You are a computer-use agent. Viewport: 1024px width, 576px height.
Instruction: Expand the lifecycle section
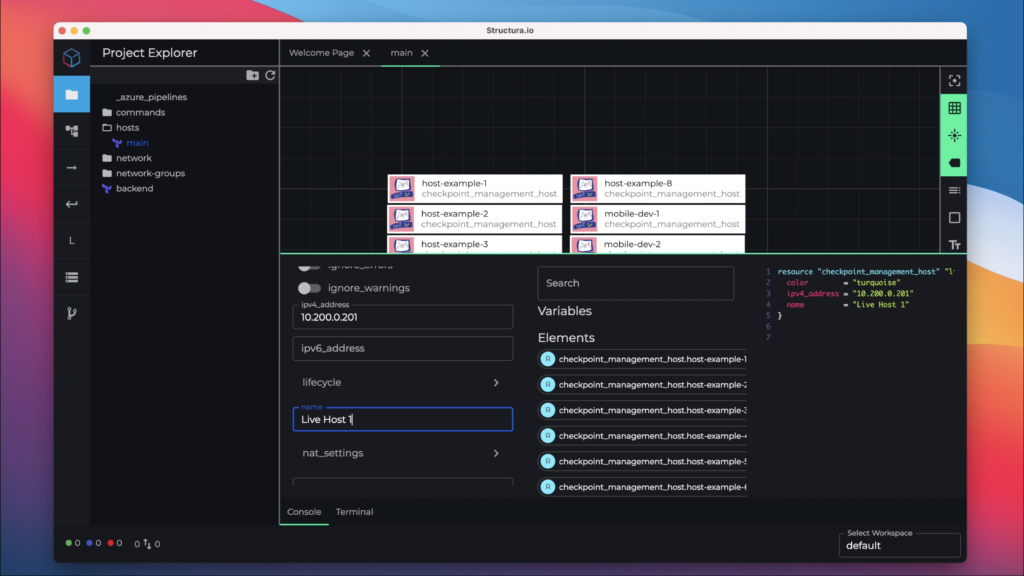(x=403, y=383)
